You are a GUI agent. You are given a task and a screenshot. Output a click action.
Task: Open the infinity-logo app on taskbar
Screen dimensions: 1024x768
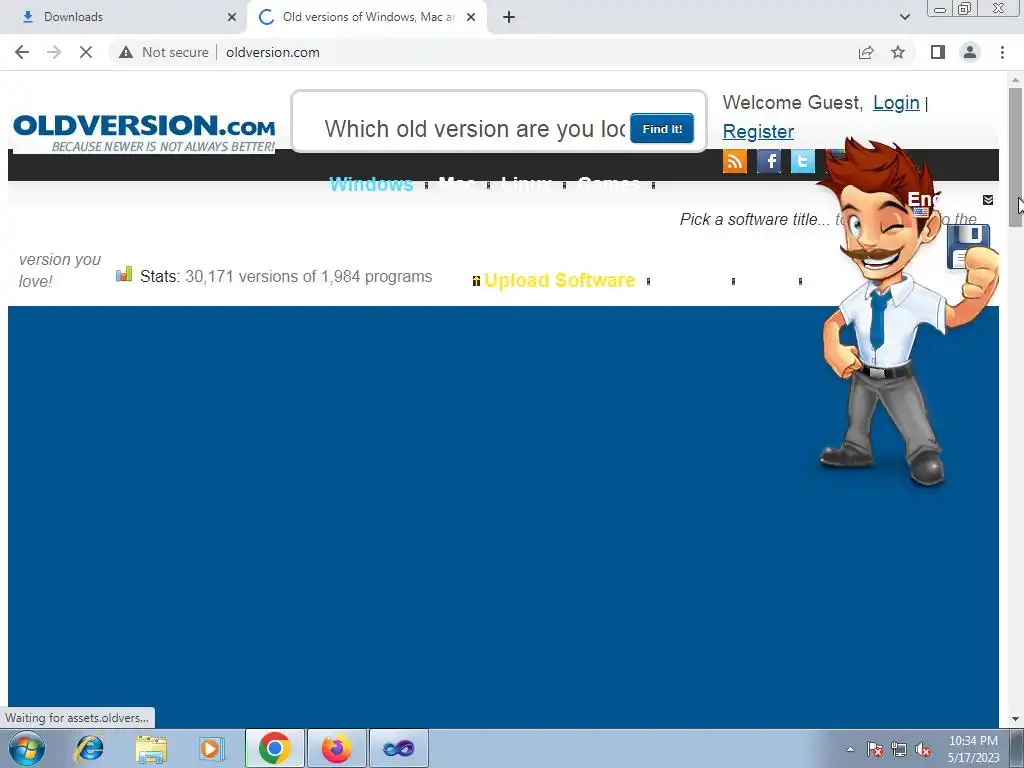point(398,748)
